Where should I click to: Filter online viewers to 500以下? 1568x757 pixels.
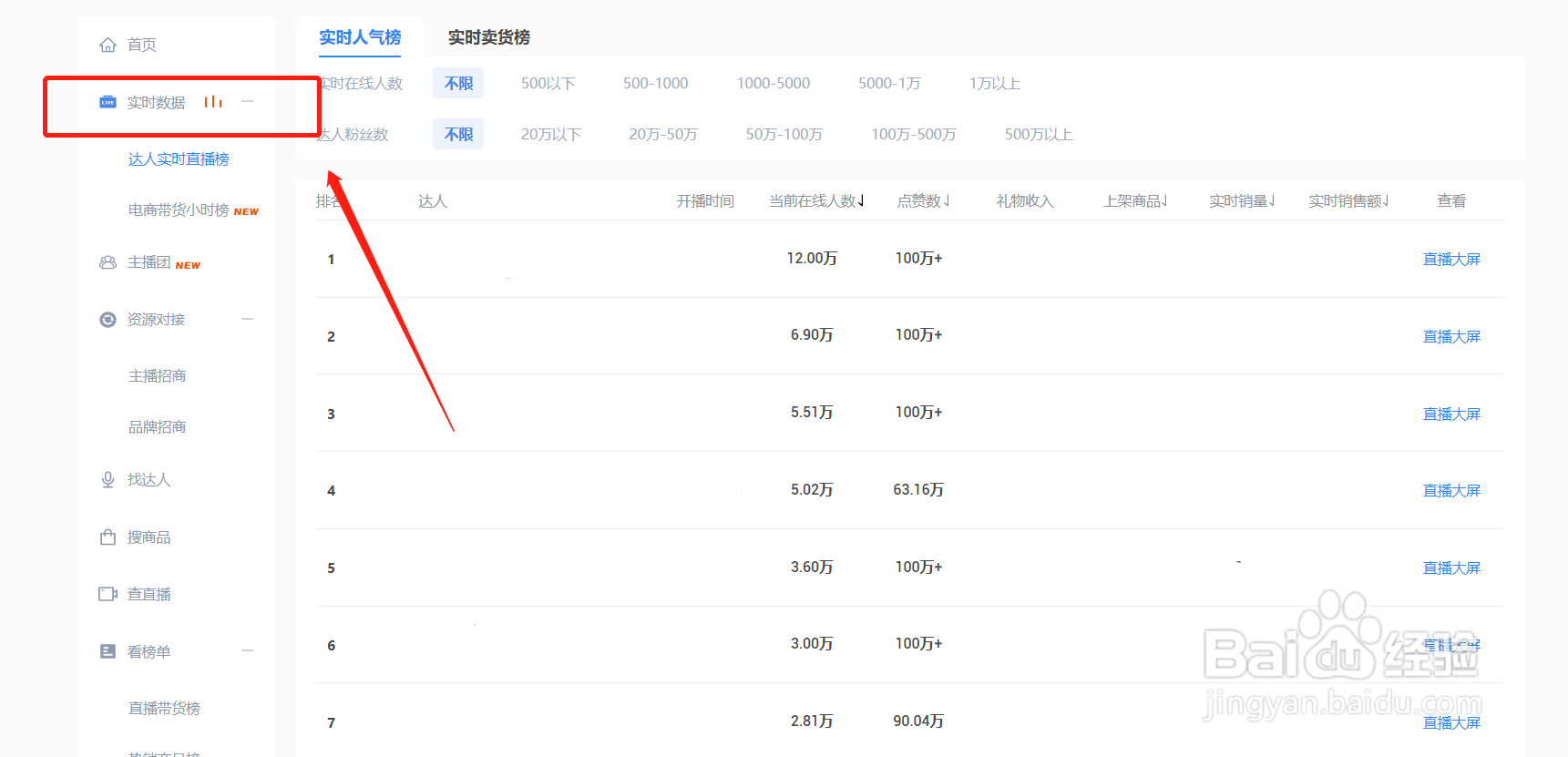548,83
